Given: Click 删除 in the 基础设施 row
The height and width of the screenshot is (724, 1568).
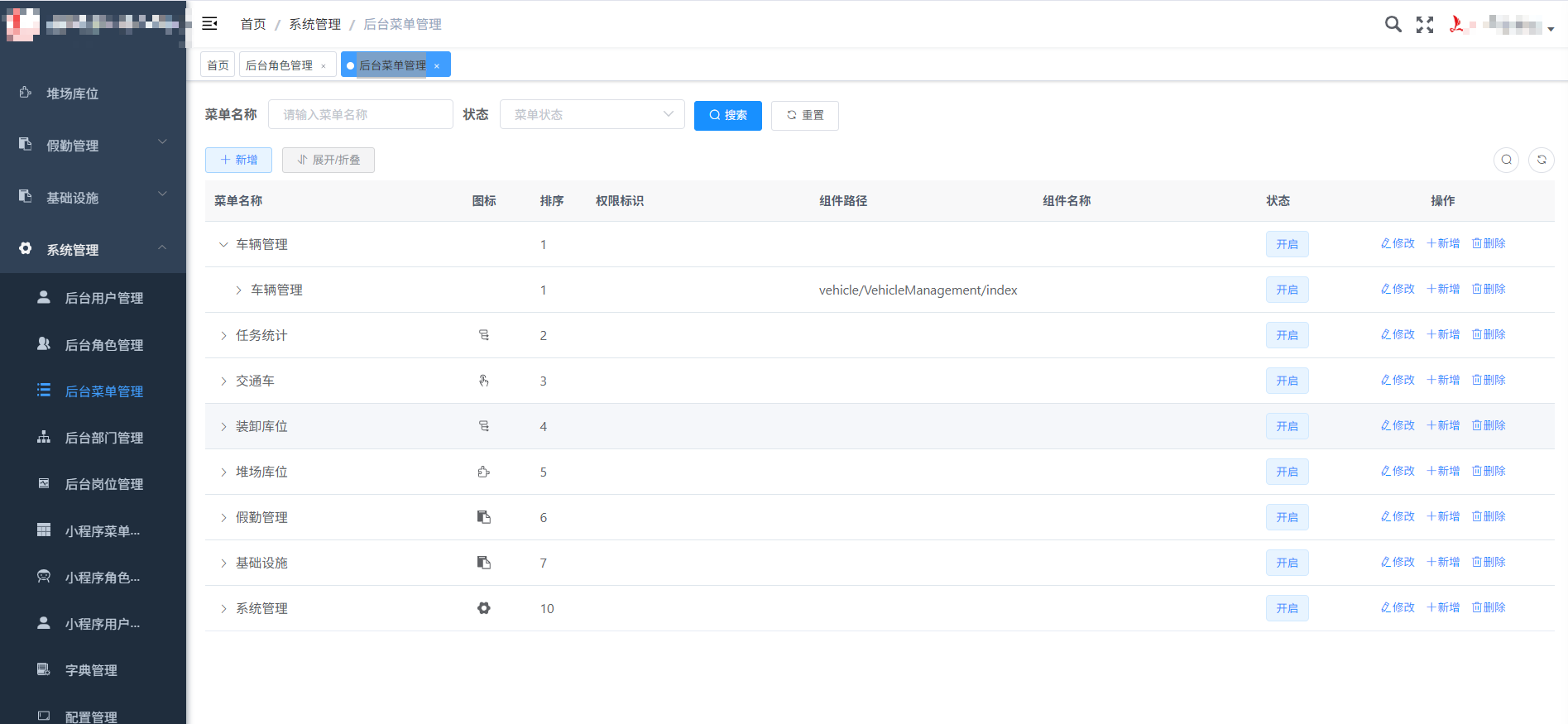Looking at the screenshot, I should (x=1489, y=562).
